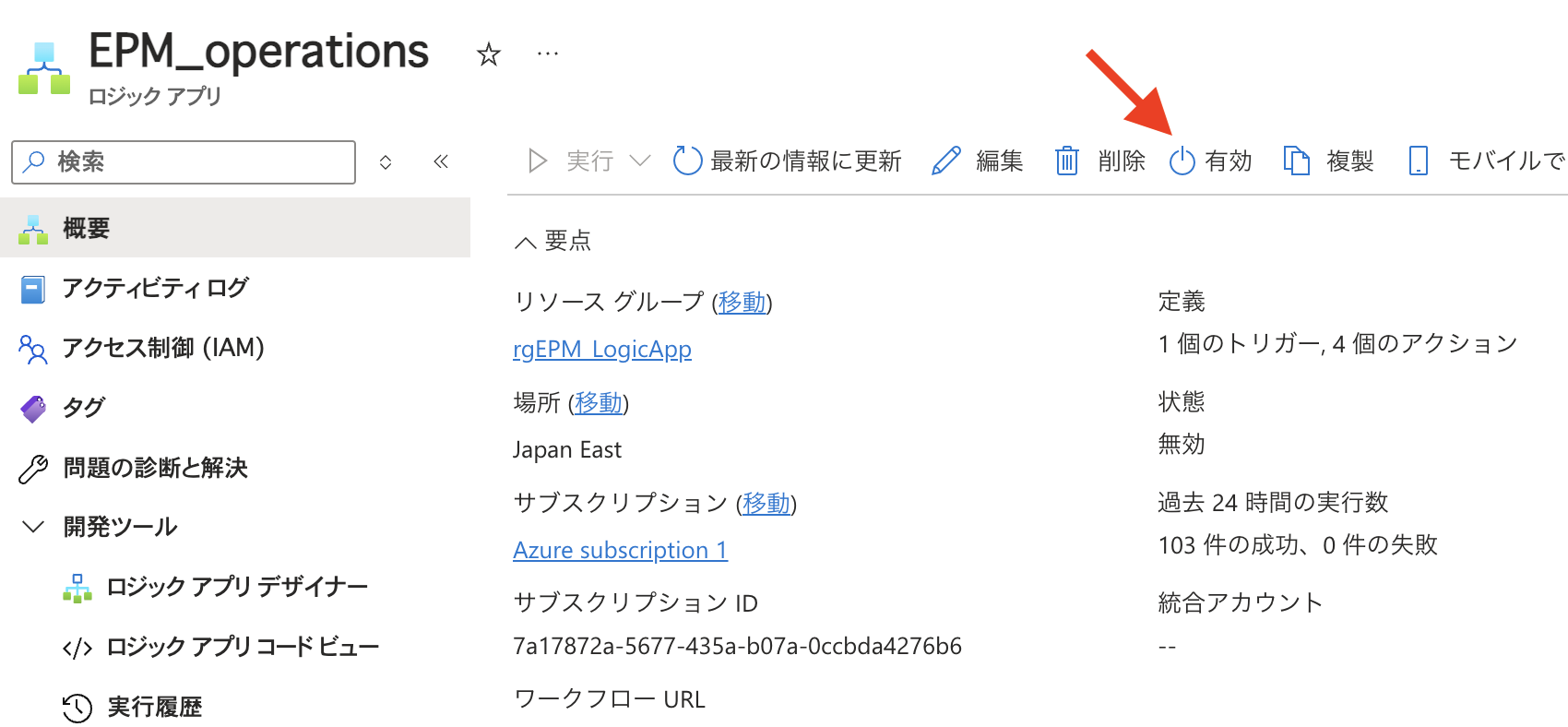
Task: Click the EPM_operations title text
Action: click(259, 52)
